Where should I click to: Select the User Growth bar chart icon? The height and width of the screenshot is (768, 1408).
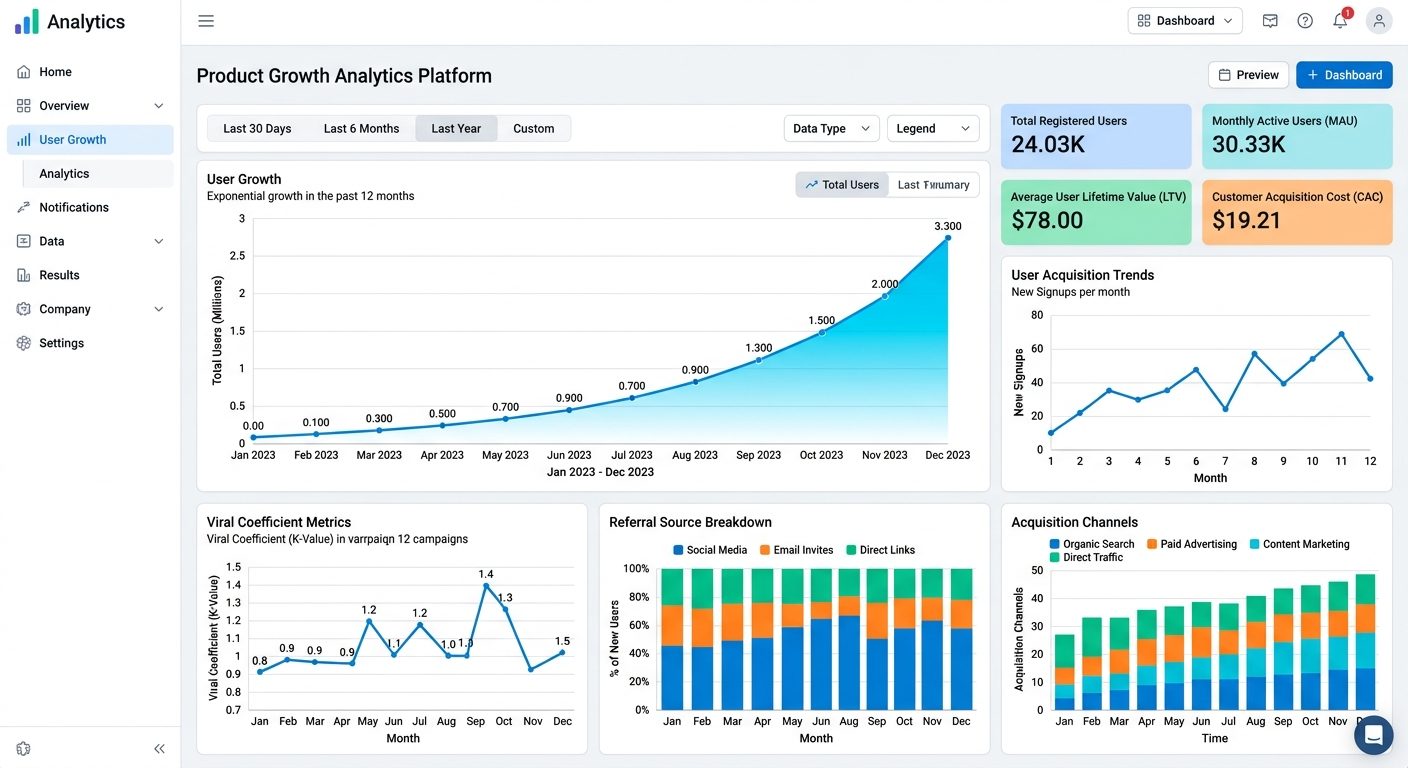click(x=24, y=140)
